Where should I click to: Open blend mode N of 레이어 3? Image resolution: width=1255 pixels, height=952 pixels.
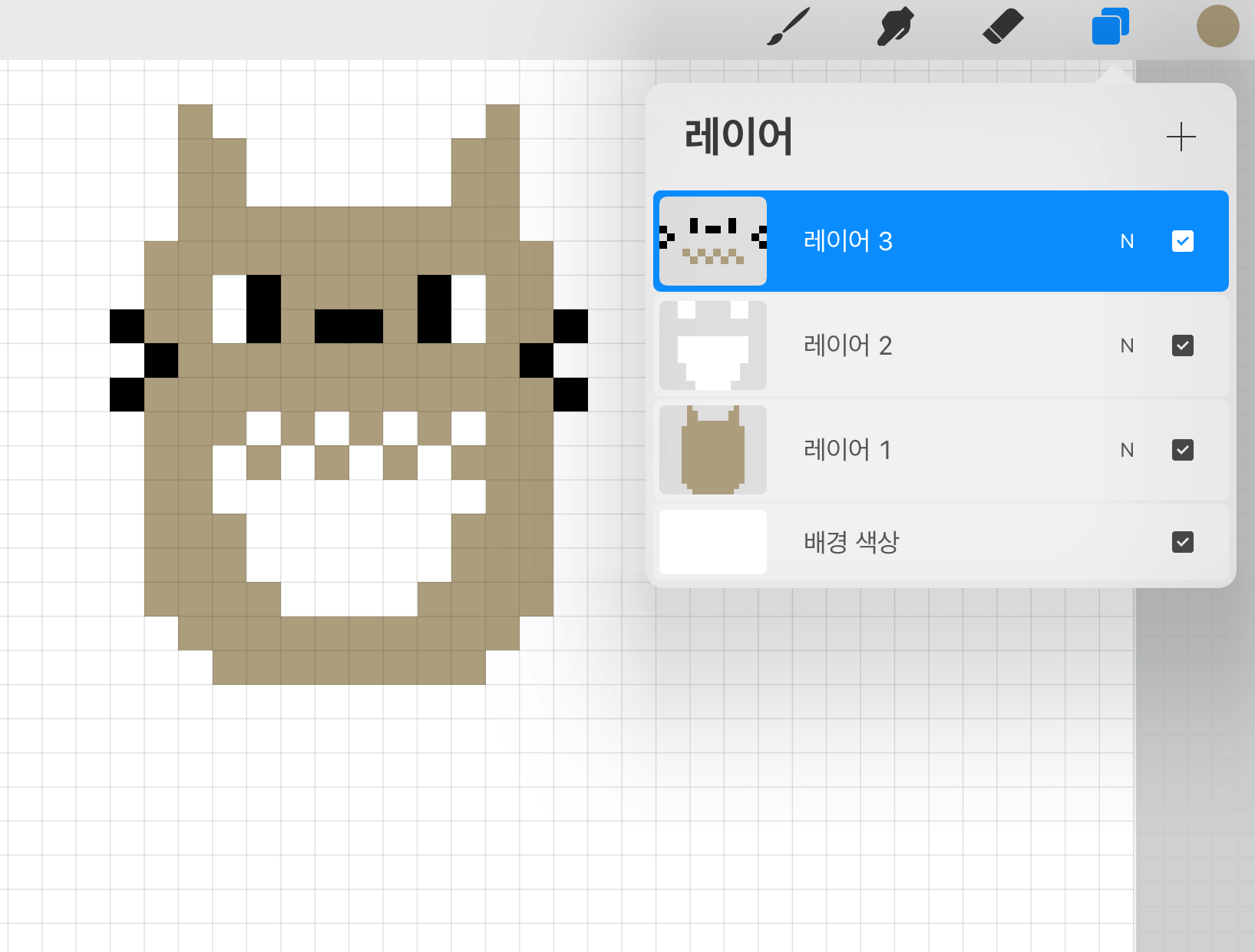(1127, 241)
